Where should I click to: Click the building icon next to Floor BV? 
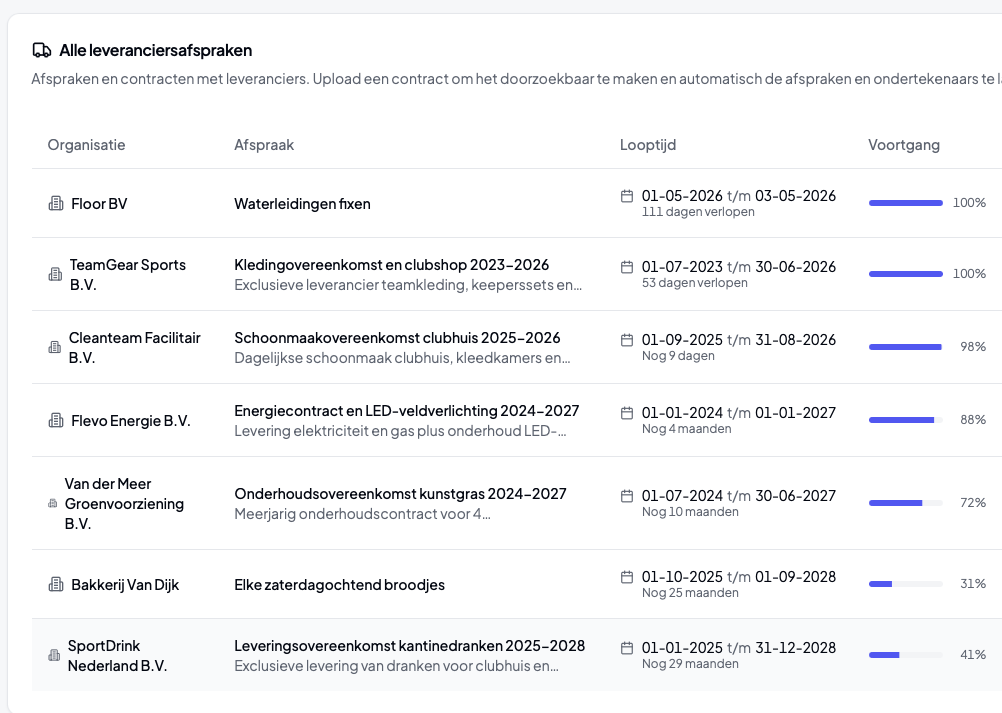[56, 203]
